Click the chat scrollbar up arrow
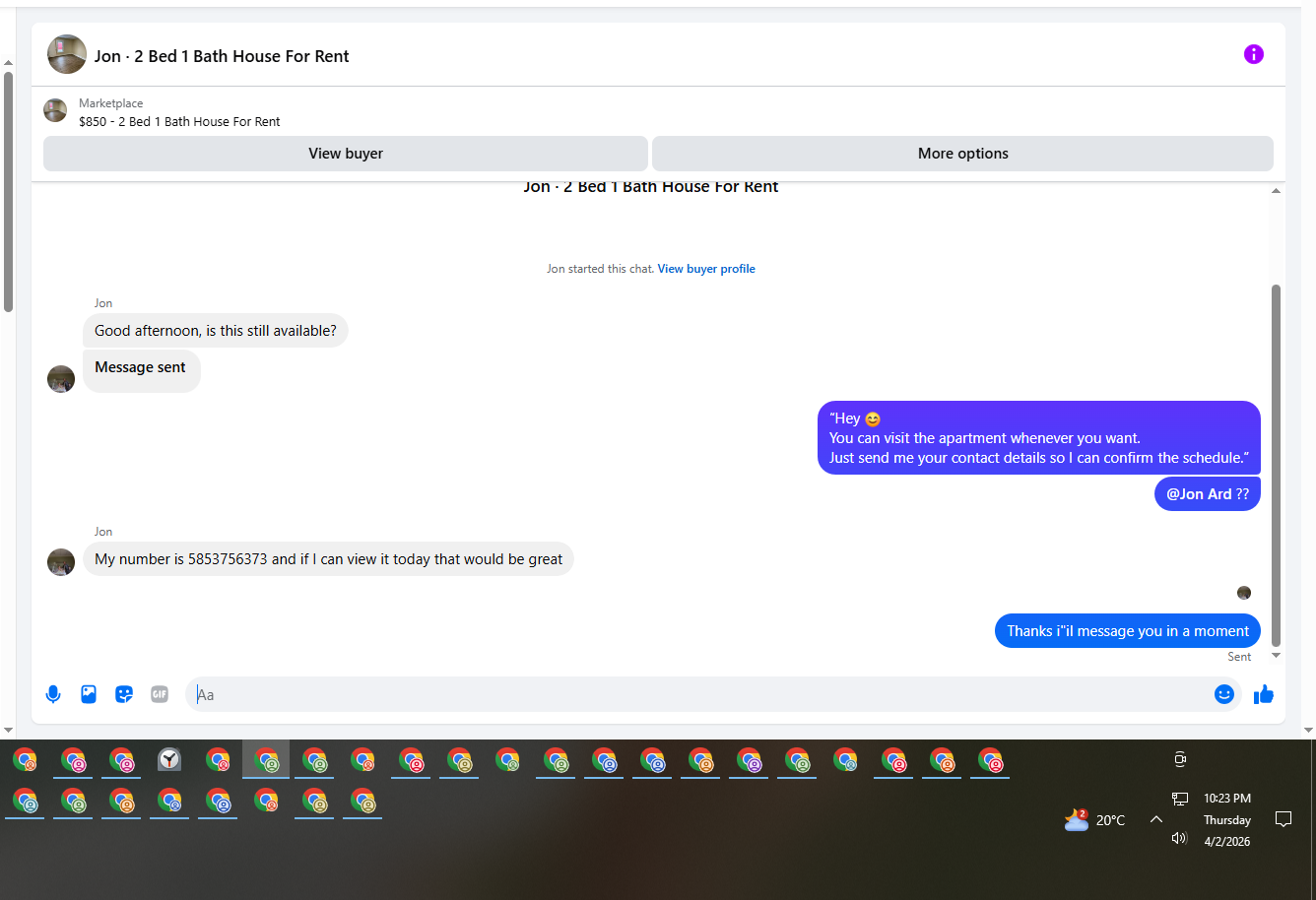The image size is (1316, 900). [1277, 191]
